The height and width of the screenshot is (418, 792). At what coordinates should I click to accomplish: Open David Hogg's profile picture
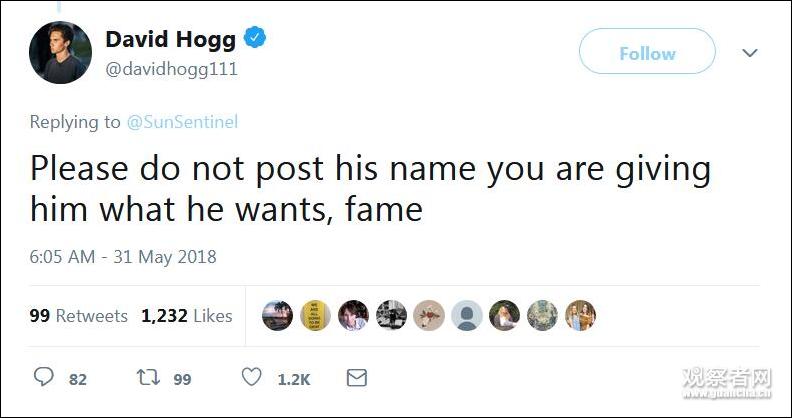pyautogui.click(x=60, y=52)
